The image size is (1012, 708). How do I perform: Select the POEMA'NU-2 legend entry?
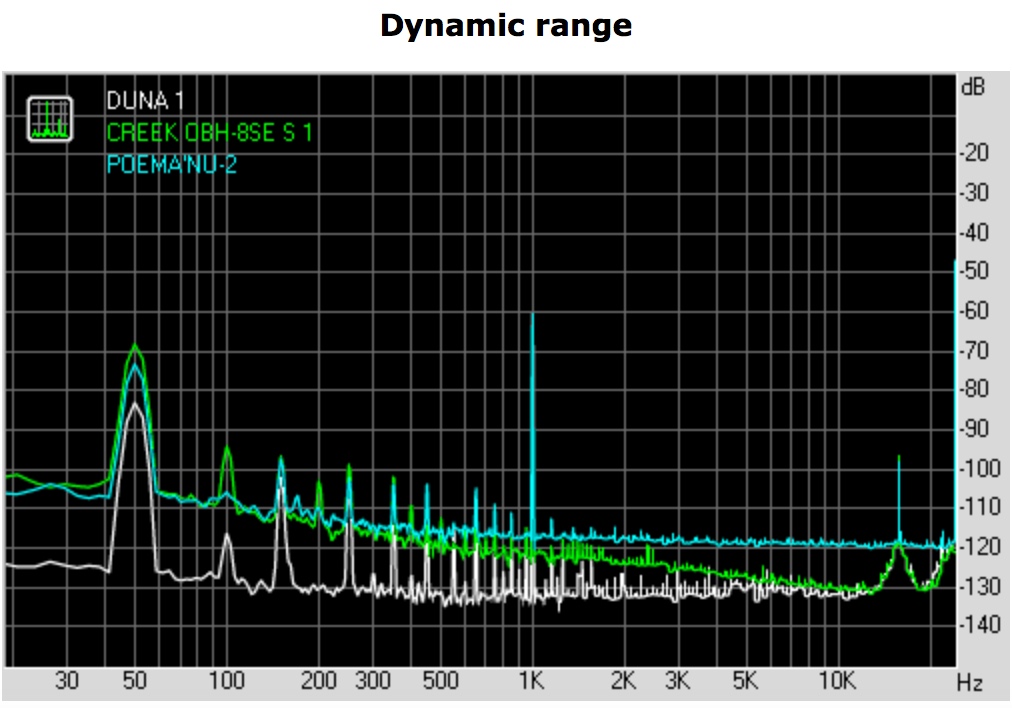[172, 164]
